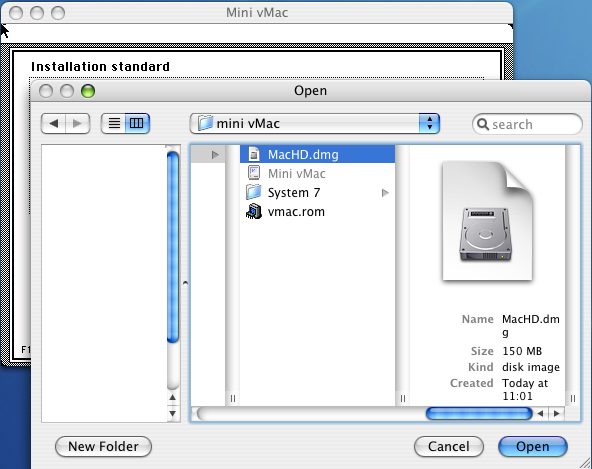Viewport: 592px width, 469px height.
Task: Click the Cancel button
Action: [449, 446]
